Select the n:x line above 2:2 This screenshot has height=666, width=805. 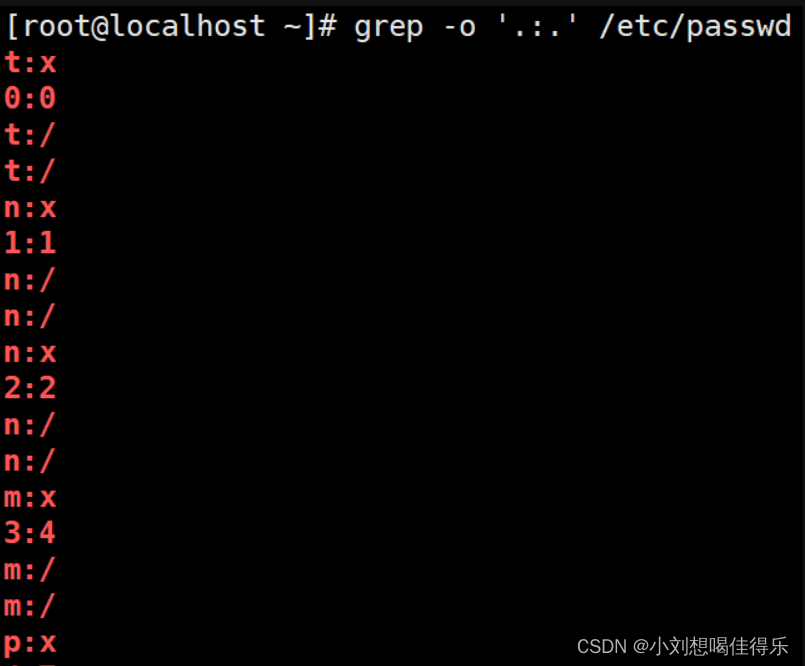tap(30, 353)
